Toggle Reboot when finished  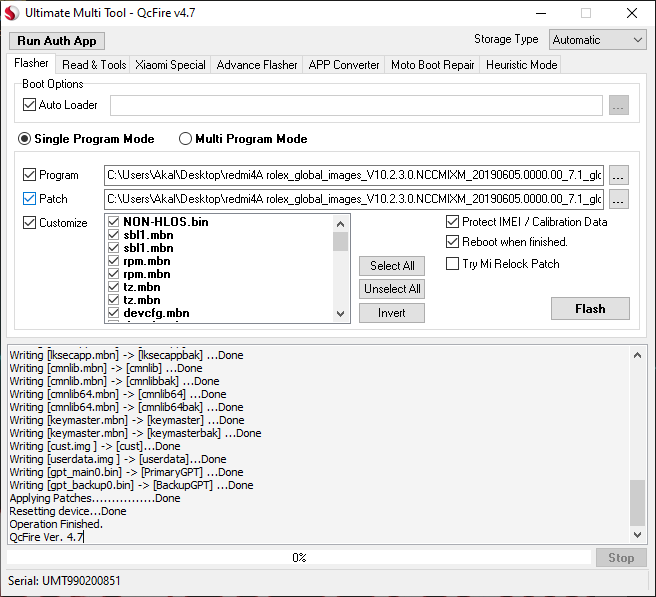point(453,242)
